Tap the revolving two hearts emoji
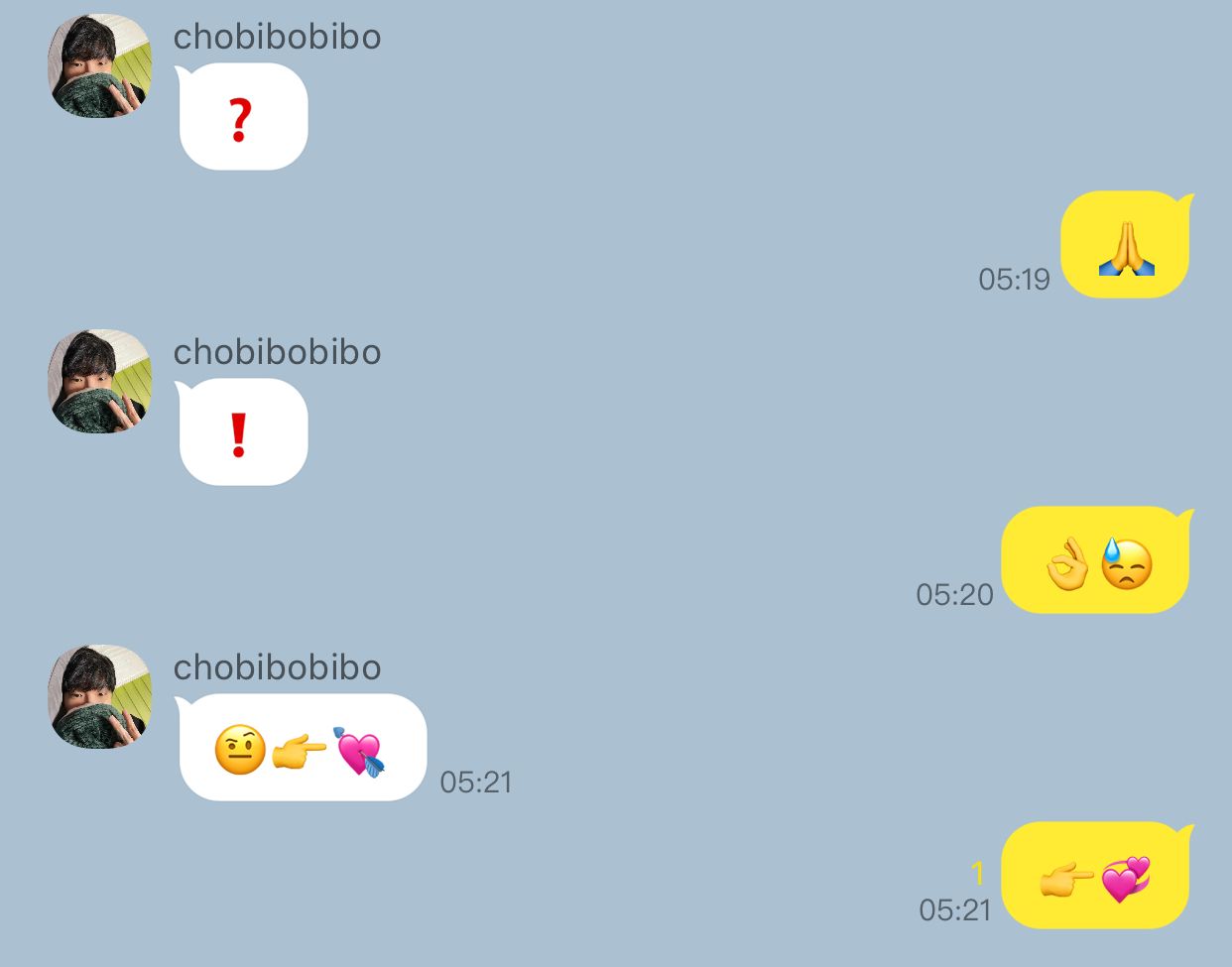This screenshot has width=1232, height=967. tap(1126, 878)
